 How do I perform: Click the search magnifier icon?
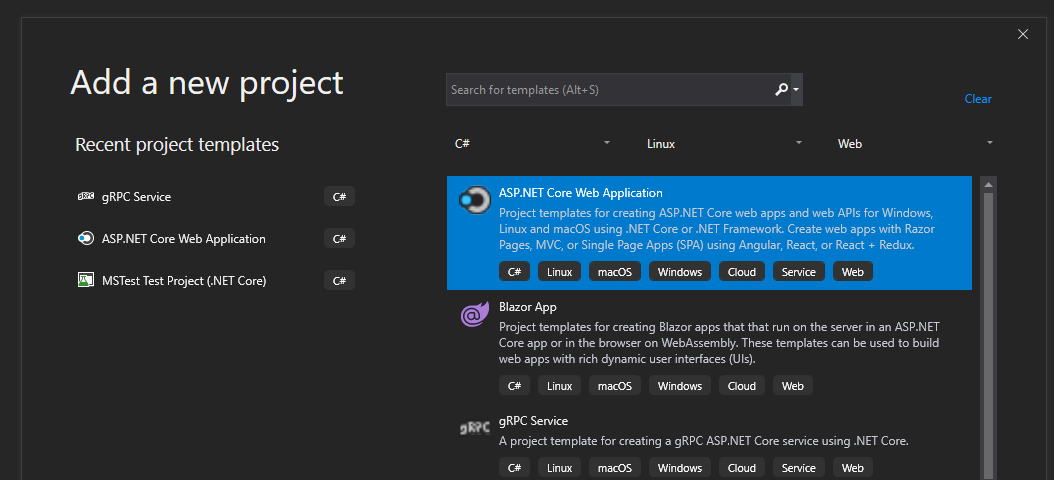pos(781,90)
